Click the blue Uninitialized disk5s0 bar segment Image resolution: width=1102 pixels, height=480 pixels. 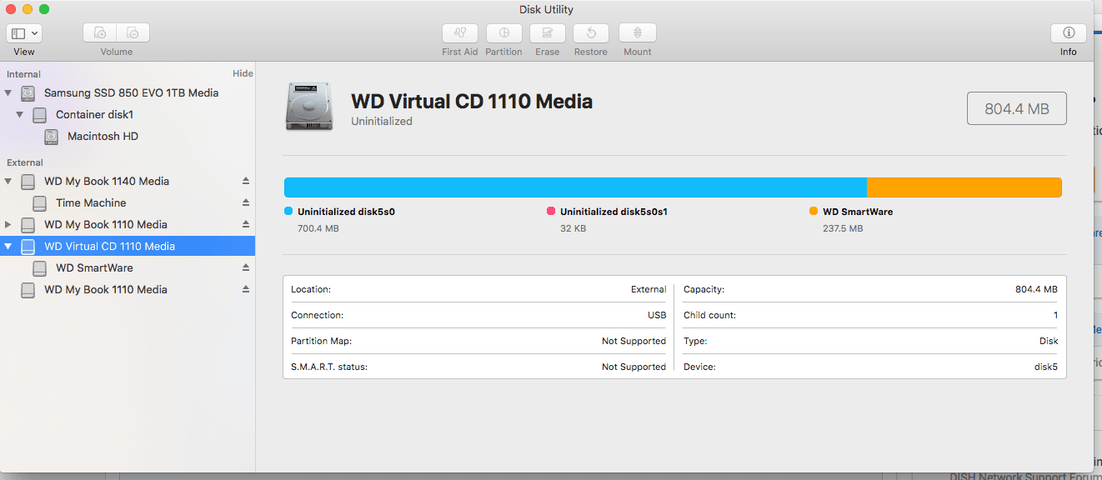[x=575, y=188]
